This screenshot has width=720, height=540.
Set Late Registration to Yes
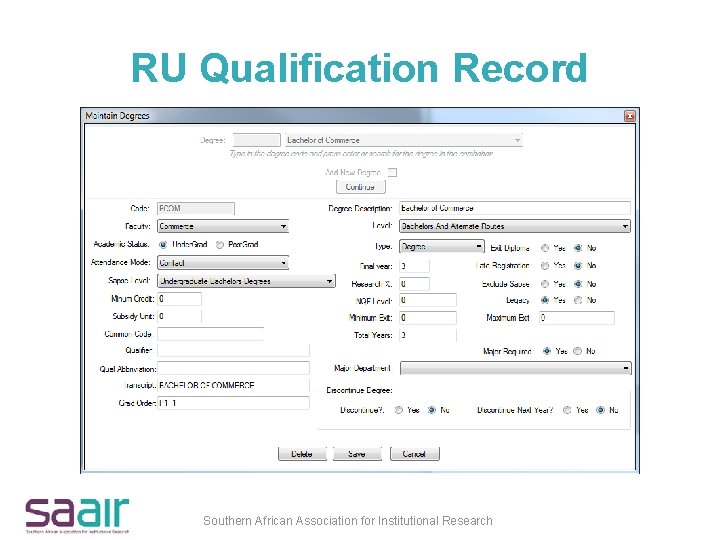(x=545, y=266)
